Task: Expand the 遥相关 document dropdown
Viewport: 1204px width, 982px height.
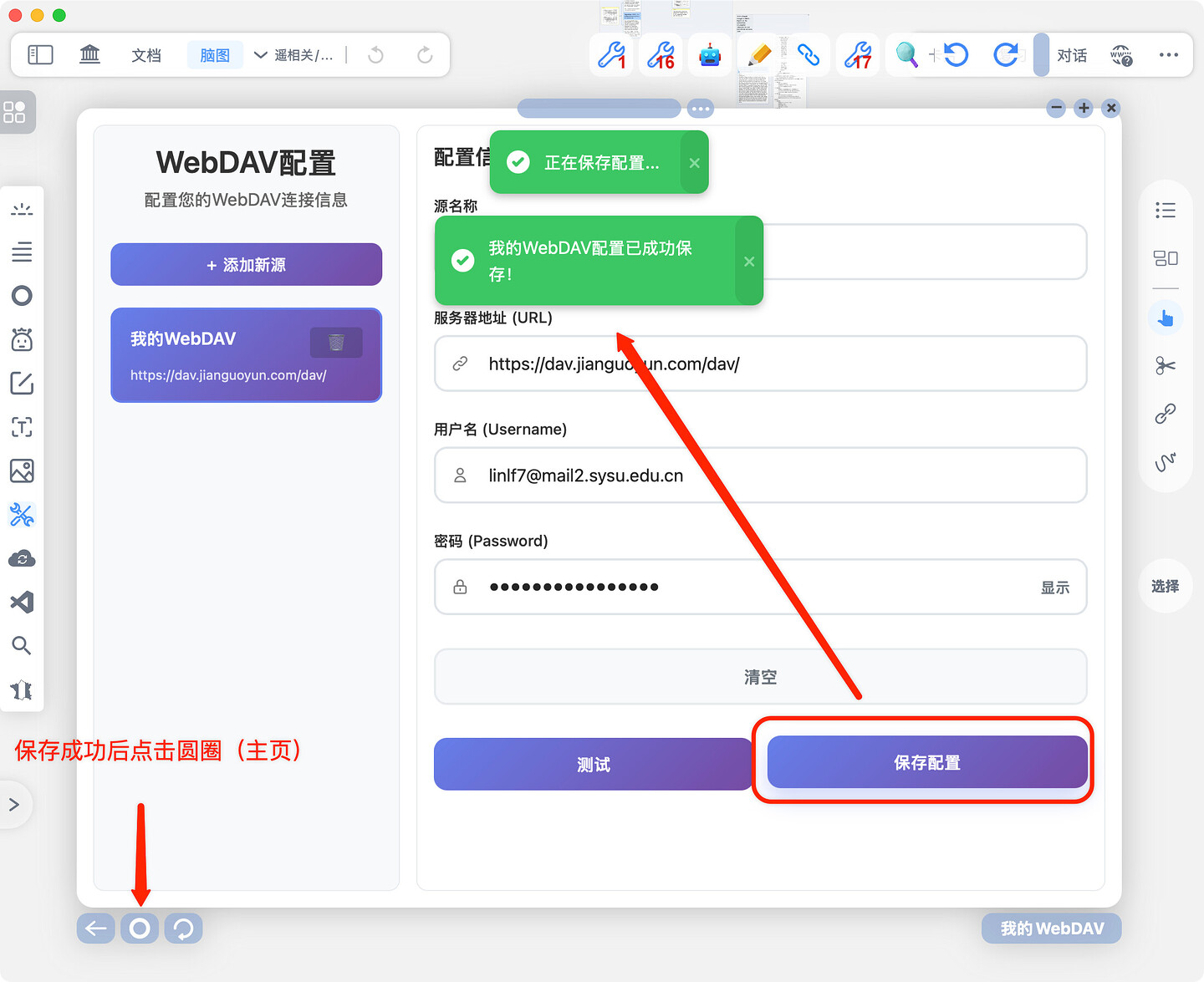Action: 294,55
